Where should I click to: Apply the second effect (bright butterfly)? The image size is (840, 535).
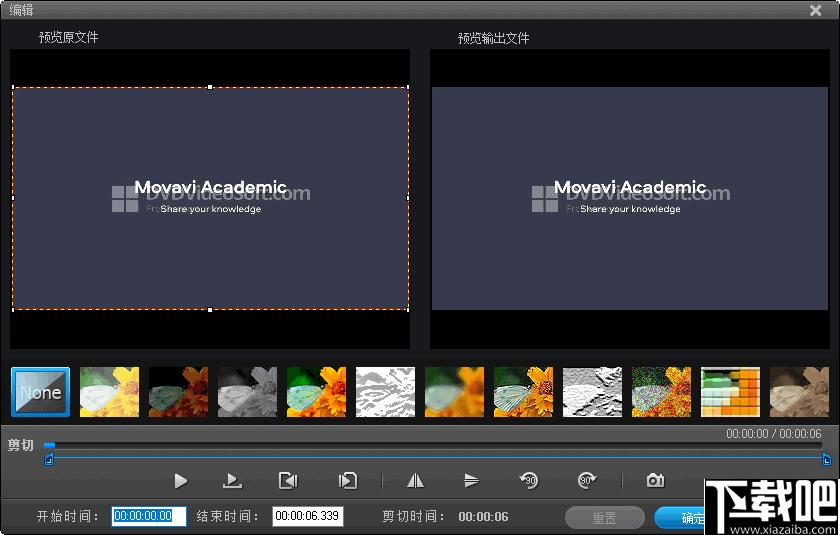click(109, 392)
